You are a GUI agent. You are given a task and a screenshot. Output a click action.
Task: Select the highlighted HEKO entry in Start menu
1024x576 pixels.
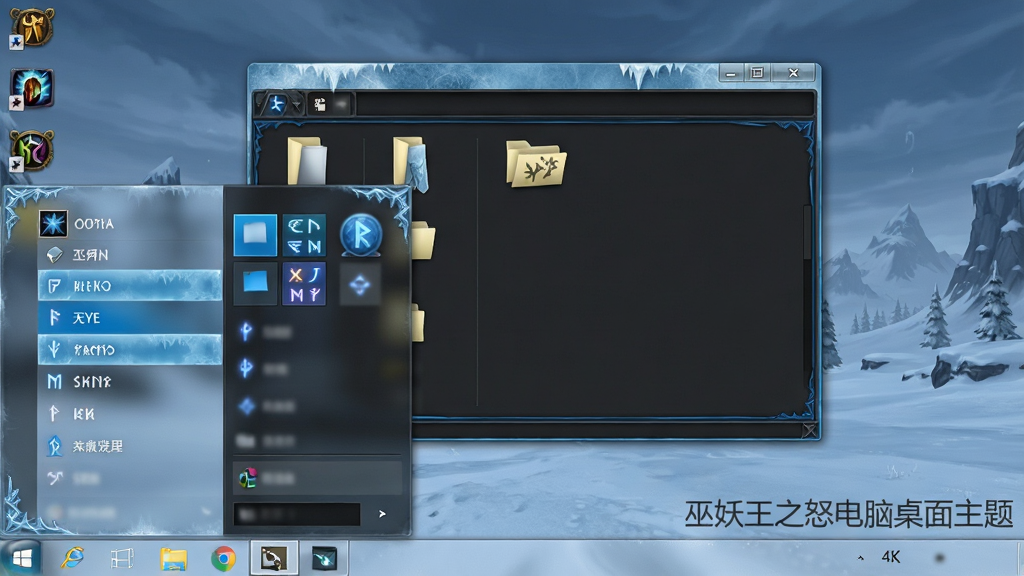pos(129,285)
